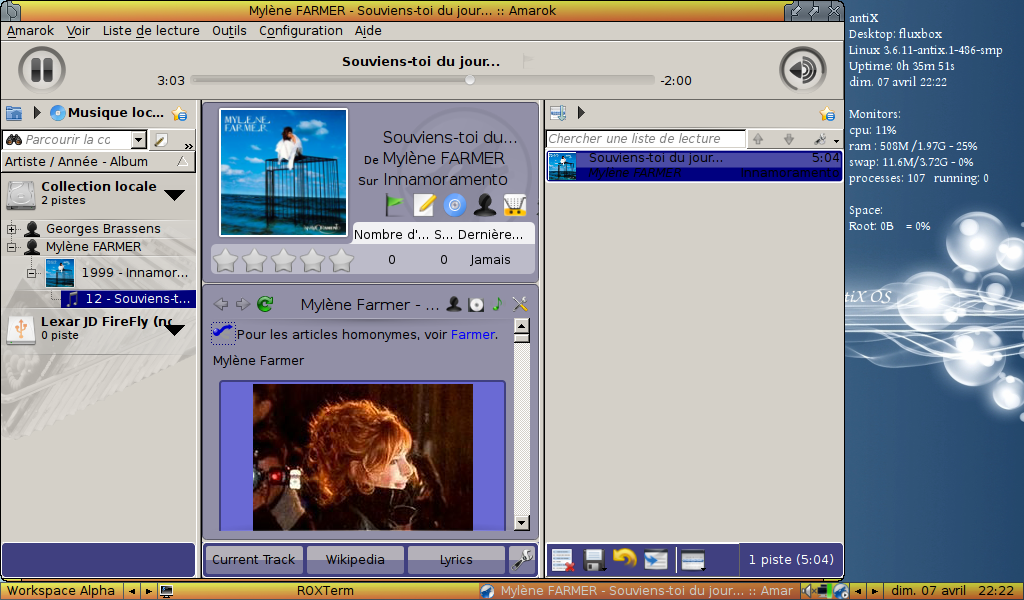Screen dimensions: 1024x600
Task: Click media sources breadcrumb arrow
Action: (x=37, y=113)
